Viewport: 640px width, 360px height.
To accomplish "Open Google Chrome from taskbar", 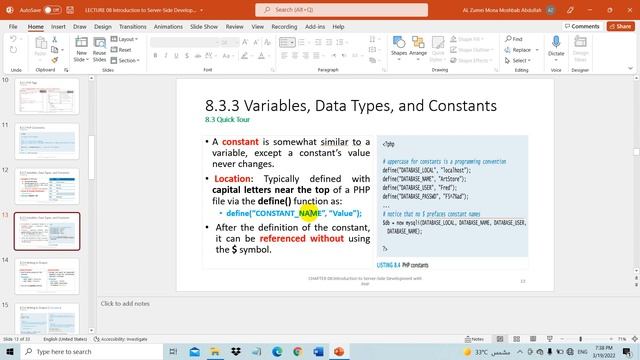I will tap(298, 351).
